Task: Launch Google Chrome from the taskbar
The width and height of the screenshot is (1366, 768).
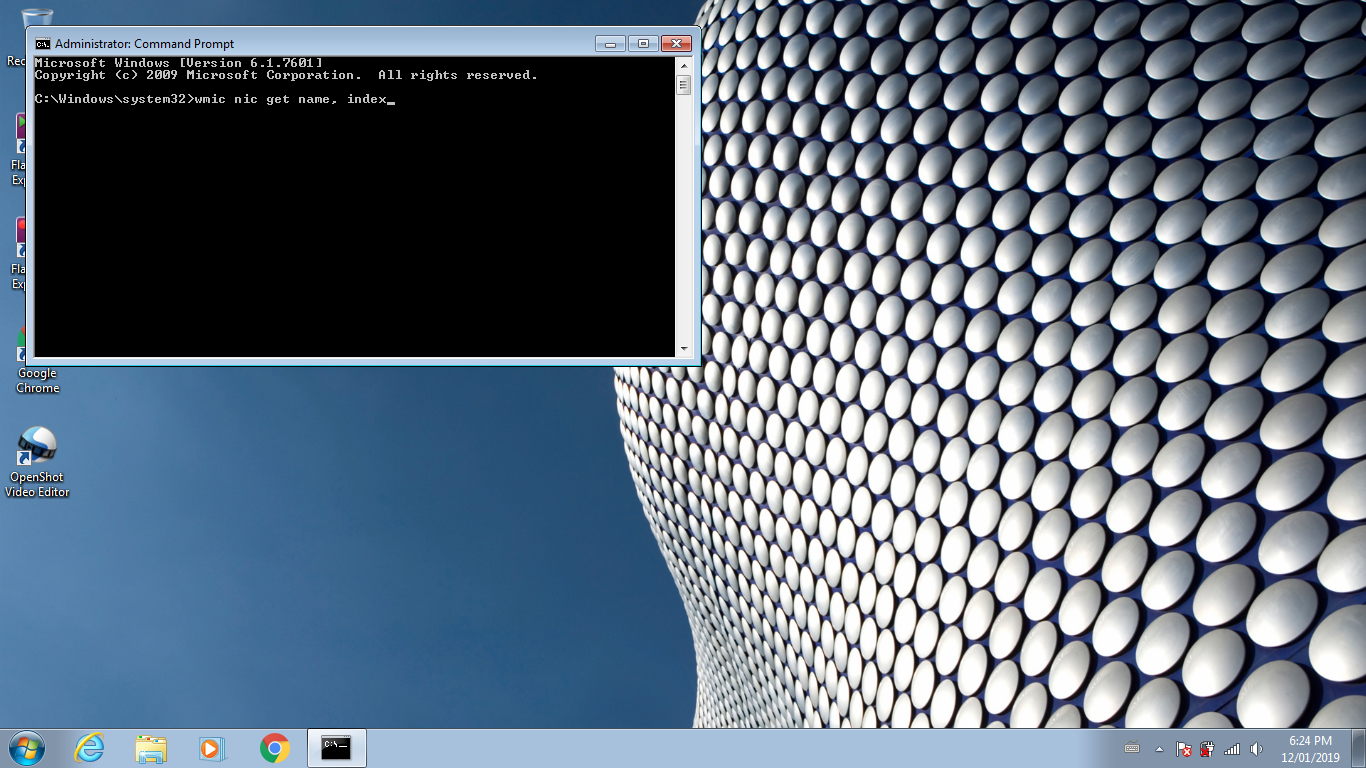Action: point(275,748)
